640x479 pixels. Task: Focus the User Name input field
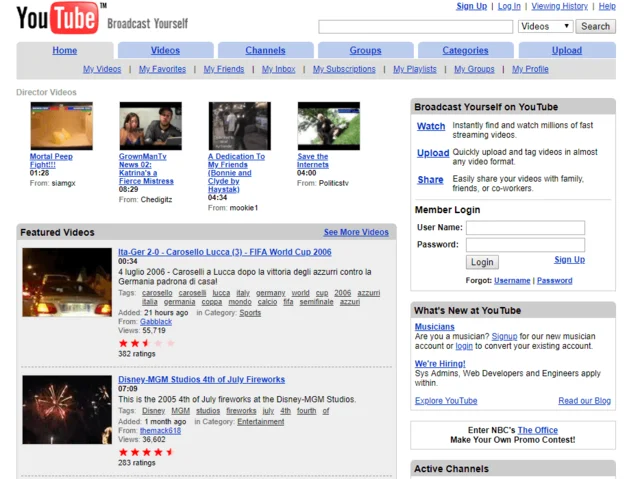[525, 228]
